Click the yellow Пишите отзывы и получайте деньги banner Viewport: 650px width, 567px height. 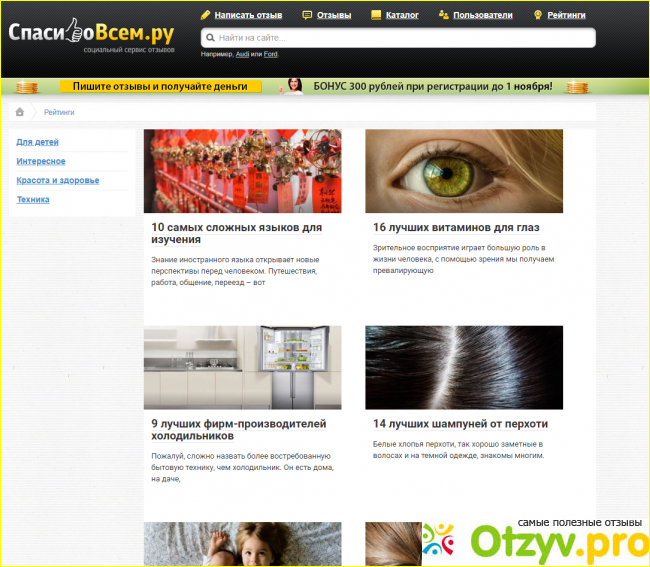point(160,87)
